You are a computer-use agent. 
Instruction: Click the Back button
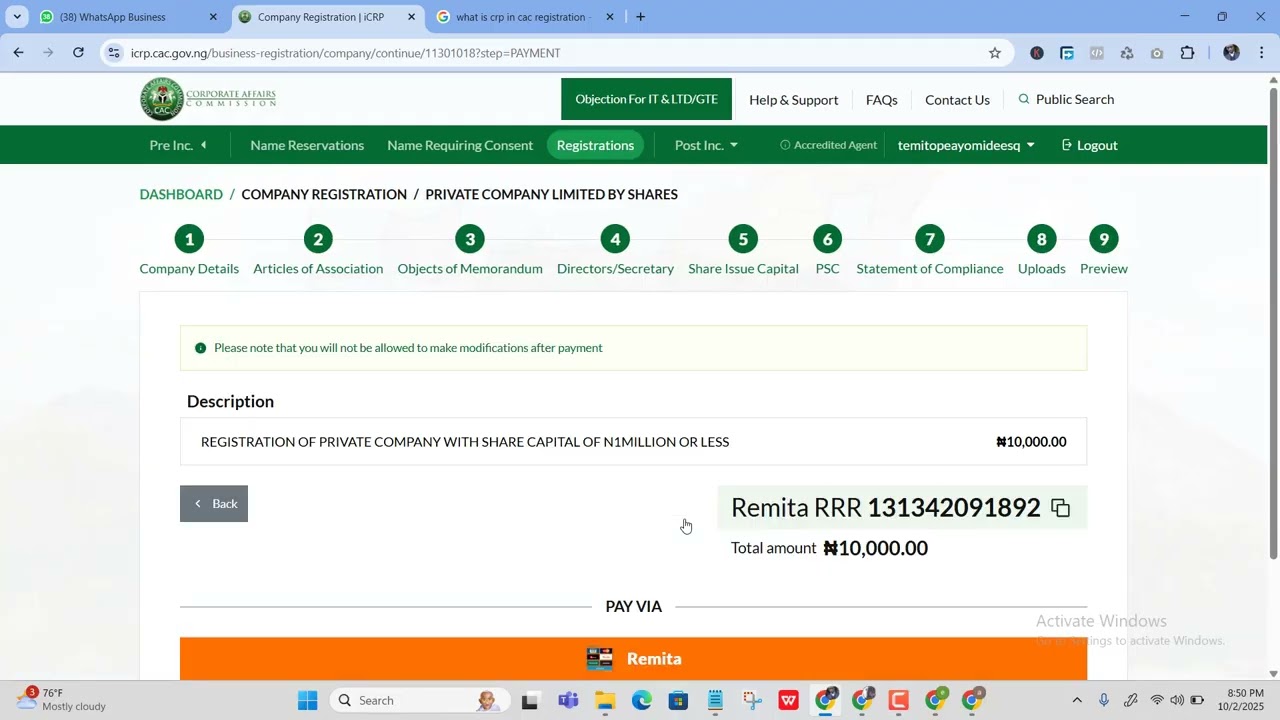coord(214,504)
